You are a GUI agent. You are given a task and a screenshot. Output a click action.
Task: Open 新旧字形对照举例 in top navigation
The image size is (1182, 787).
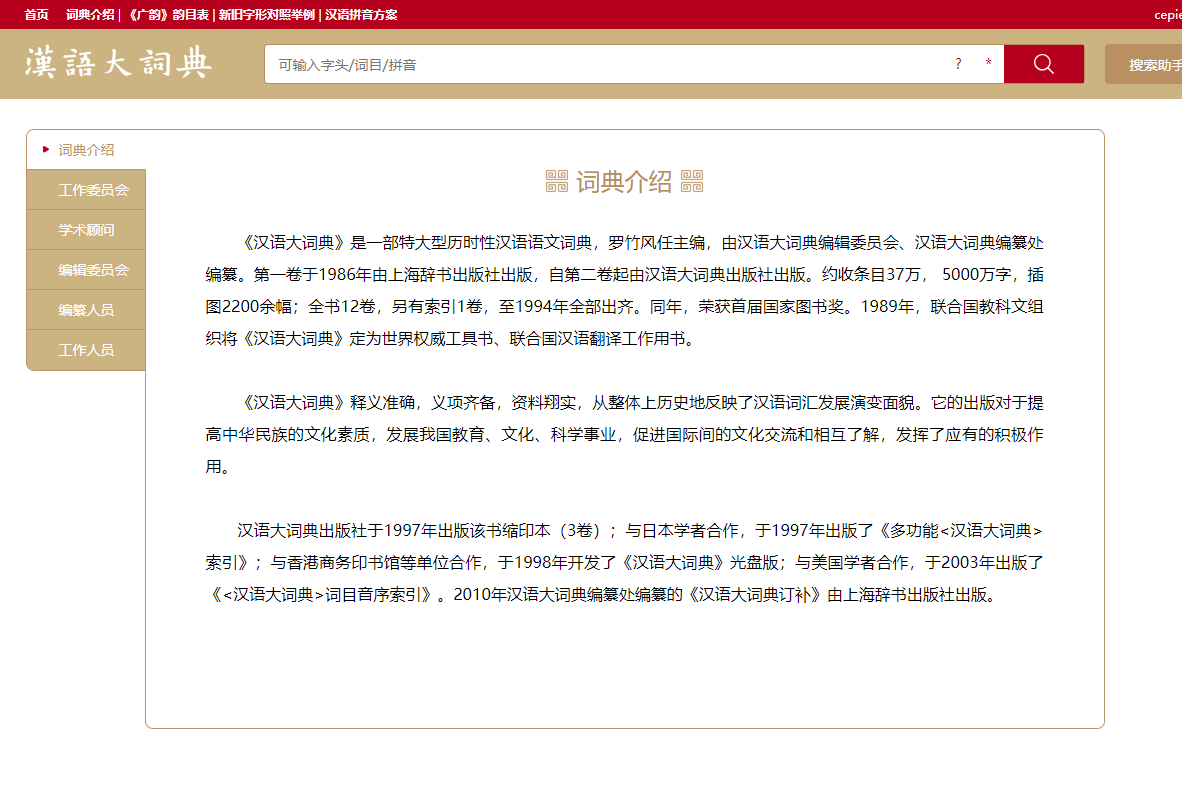click(266, 14)
